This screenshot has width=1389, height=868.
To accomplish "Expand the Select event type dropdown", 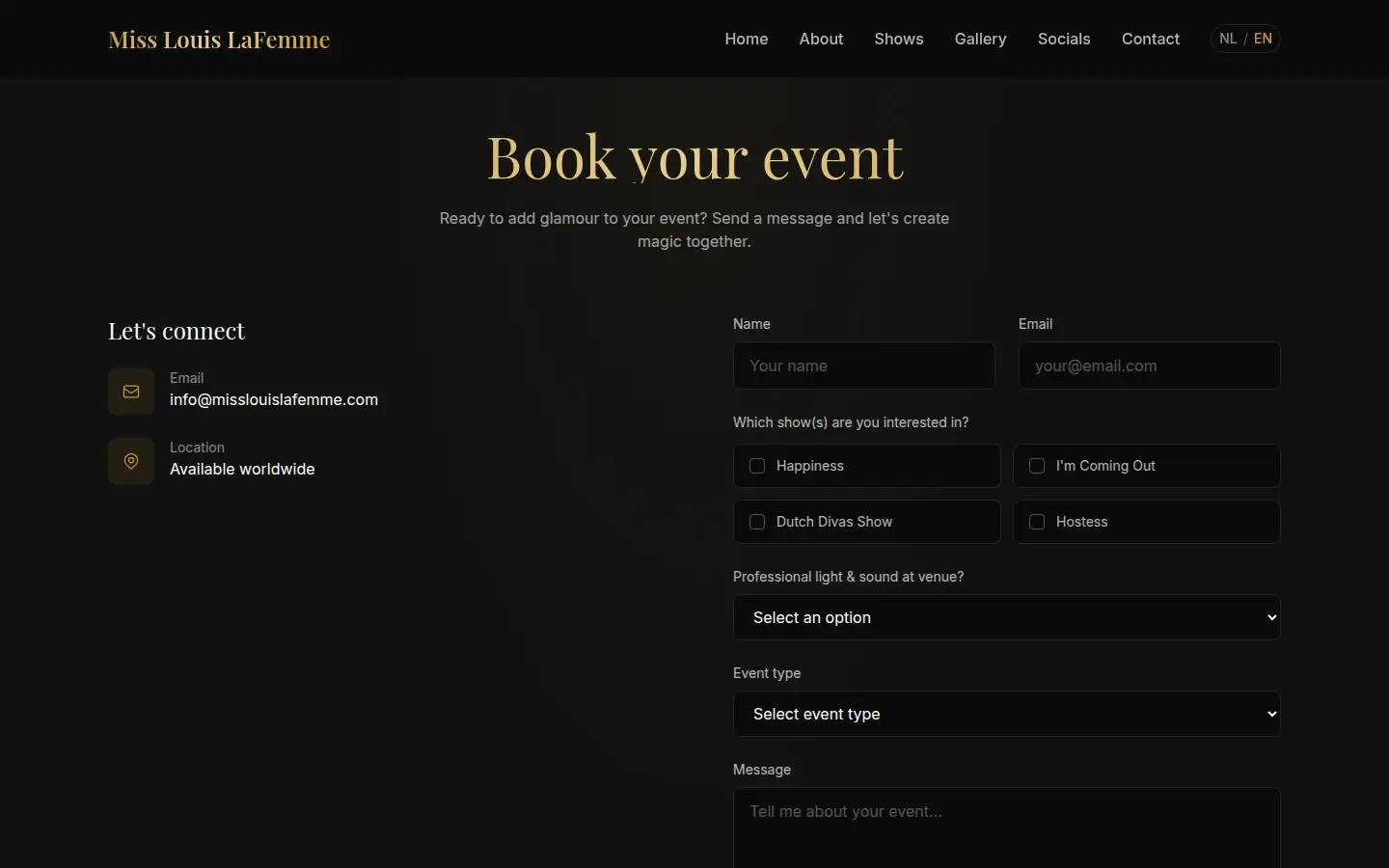I will coord(1006,714).
